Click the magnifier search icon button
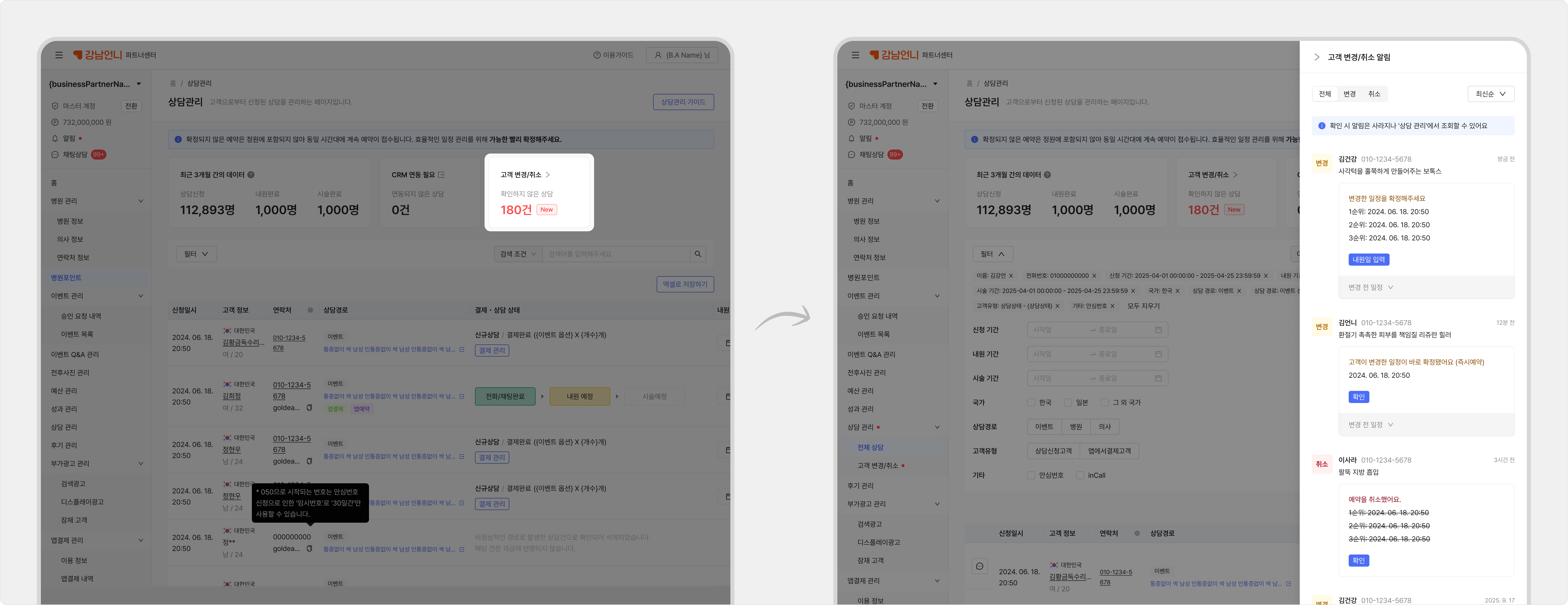The image size is (1568, 605). (x=698, y=254)
